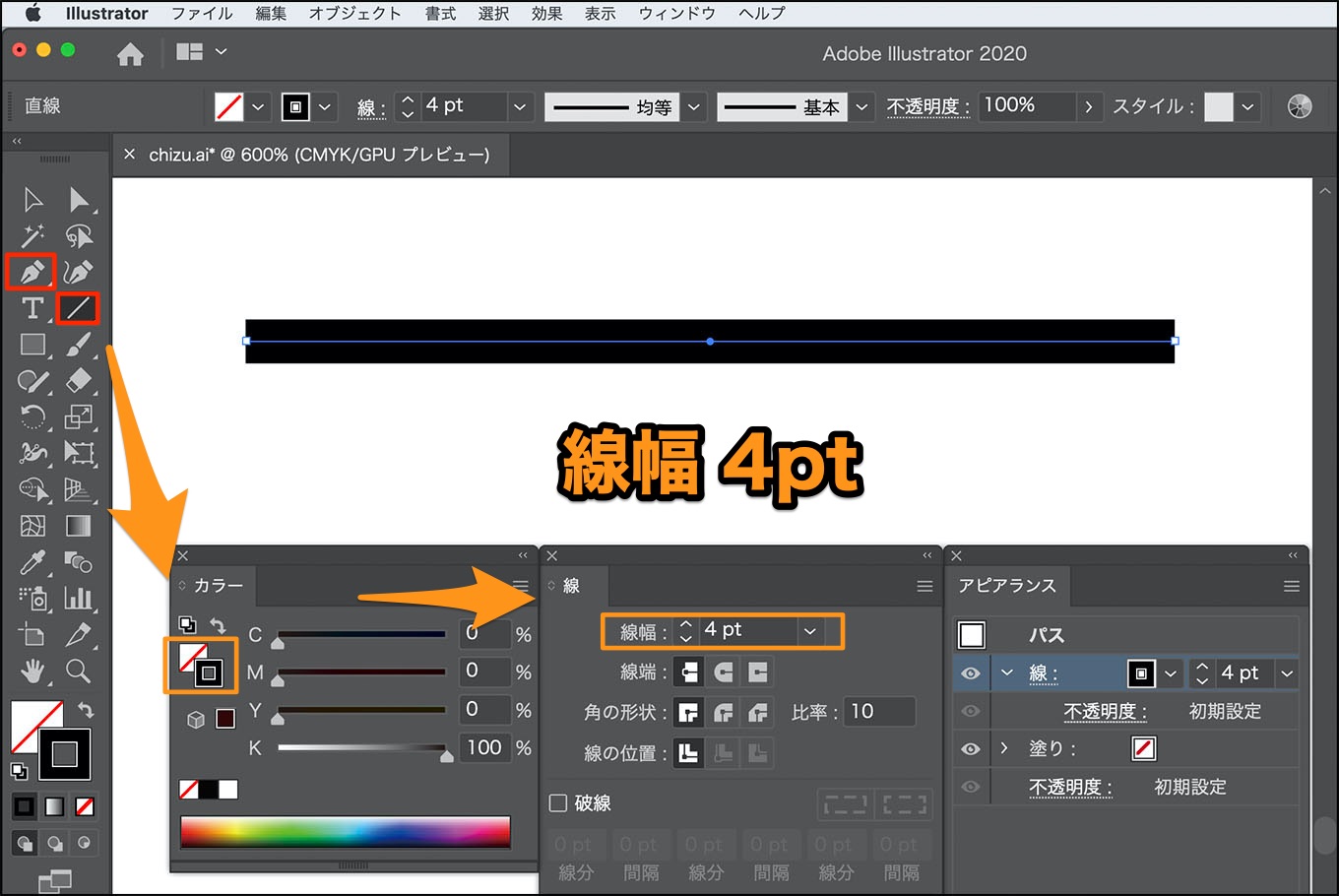Open ファイル menu
Viewport: 1339px width, 896px height.
(x=202, y=14)
